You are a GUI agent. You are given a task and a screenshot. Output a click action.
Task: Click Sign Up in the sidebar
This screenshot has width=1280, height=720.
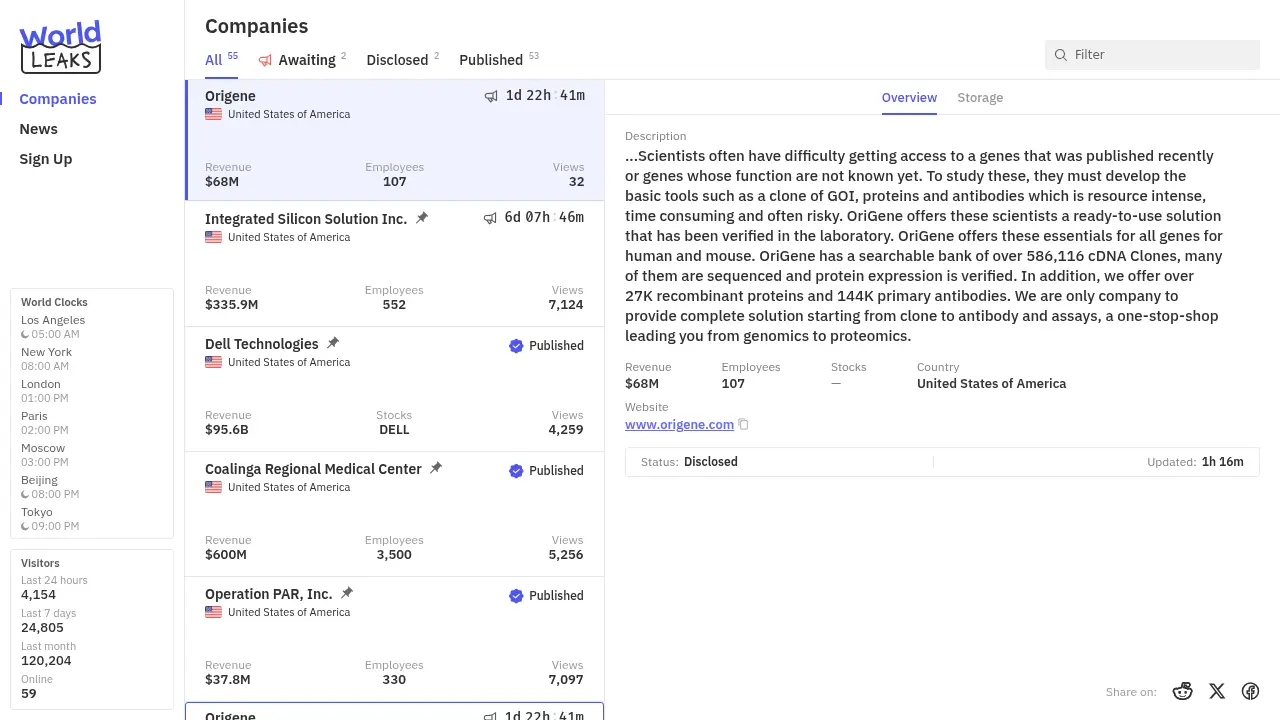45,159
